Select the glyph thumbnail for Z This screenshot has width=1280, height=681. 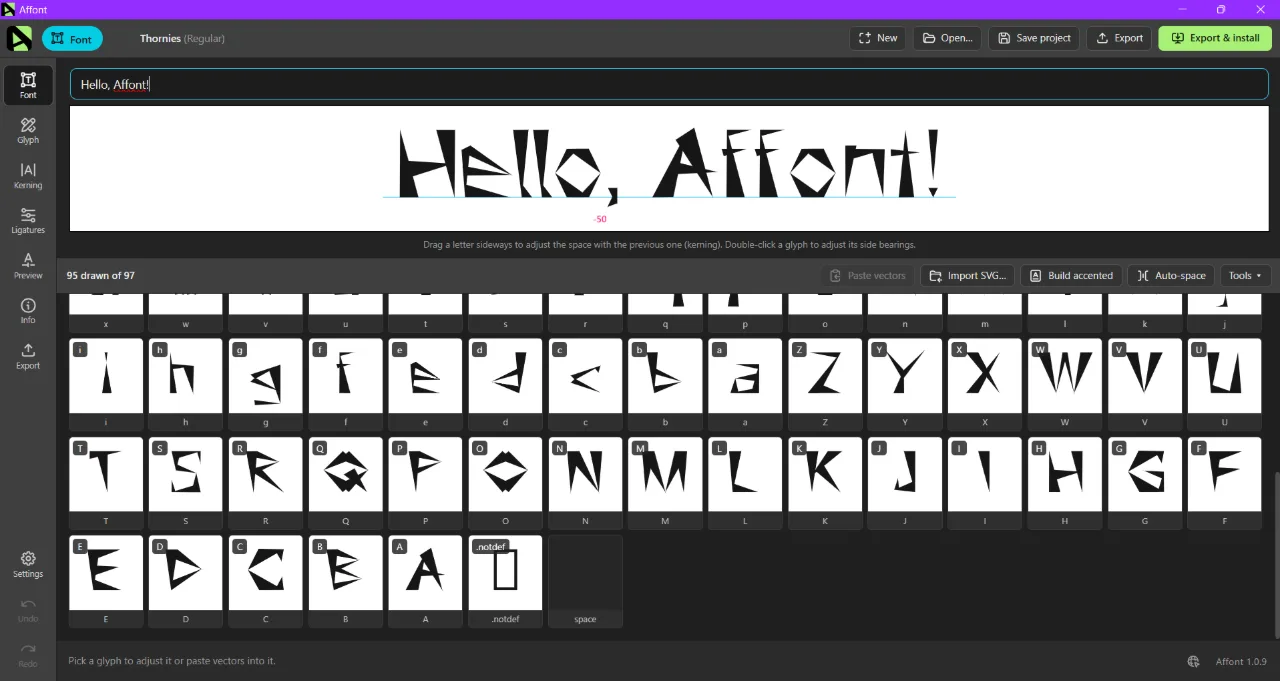825,385
